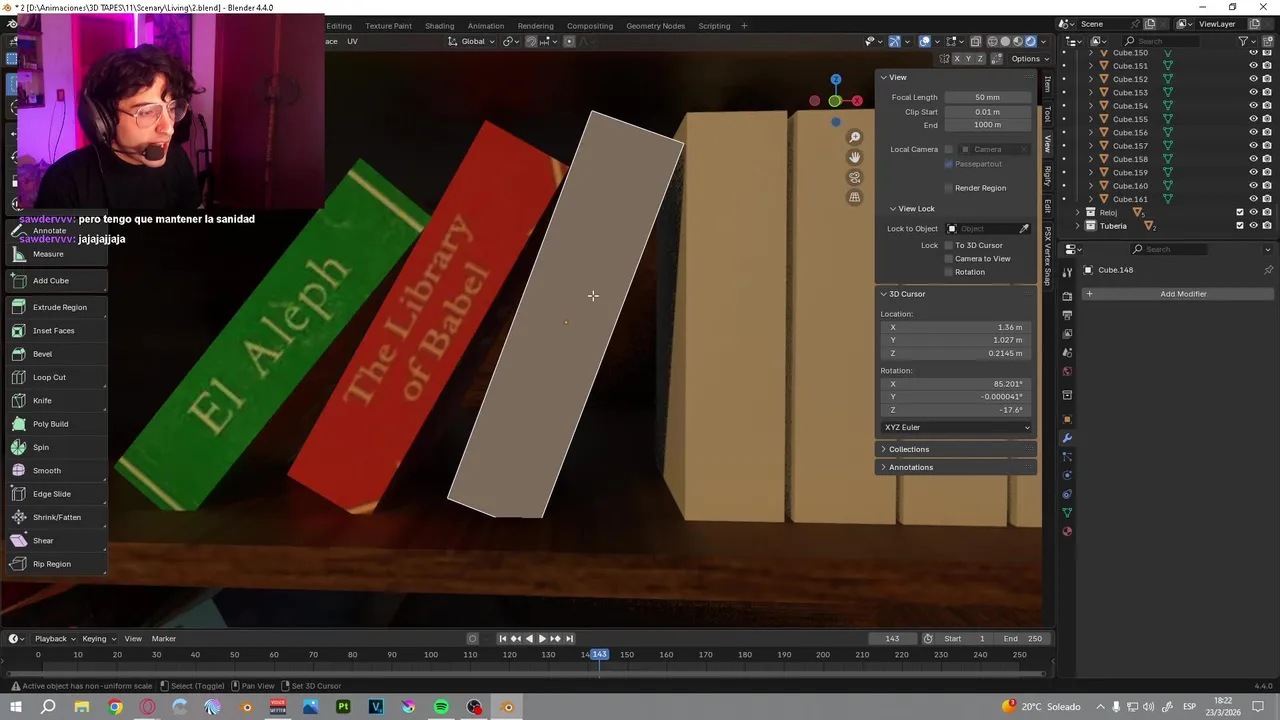Toggle visibility eye of Reloj collection

(x=1253, y=212)
